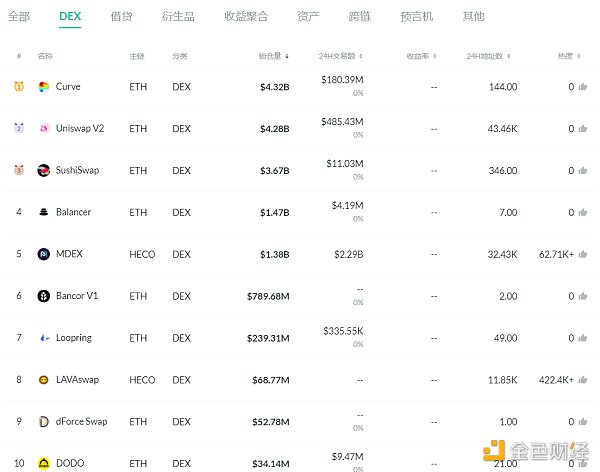Open the 衍生品 tab
This screenshot has width=600, height=472.
[x=178, y=16]
